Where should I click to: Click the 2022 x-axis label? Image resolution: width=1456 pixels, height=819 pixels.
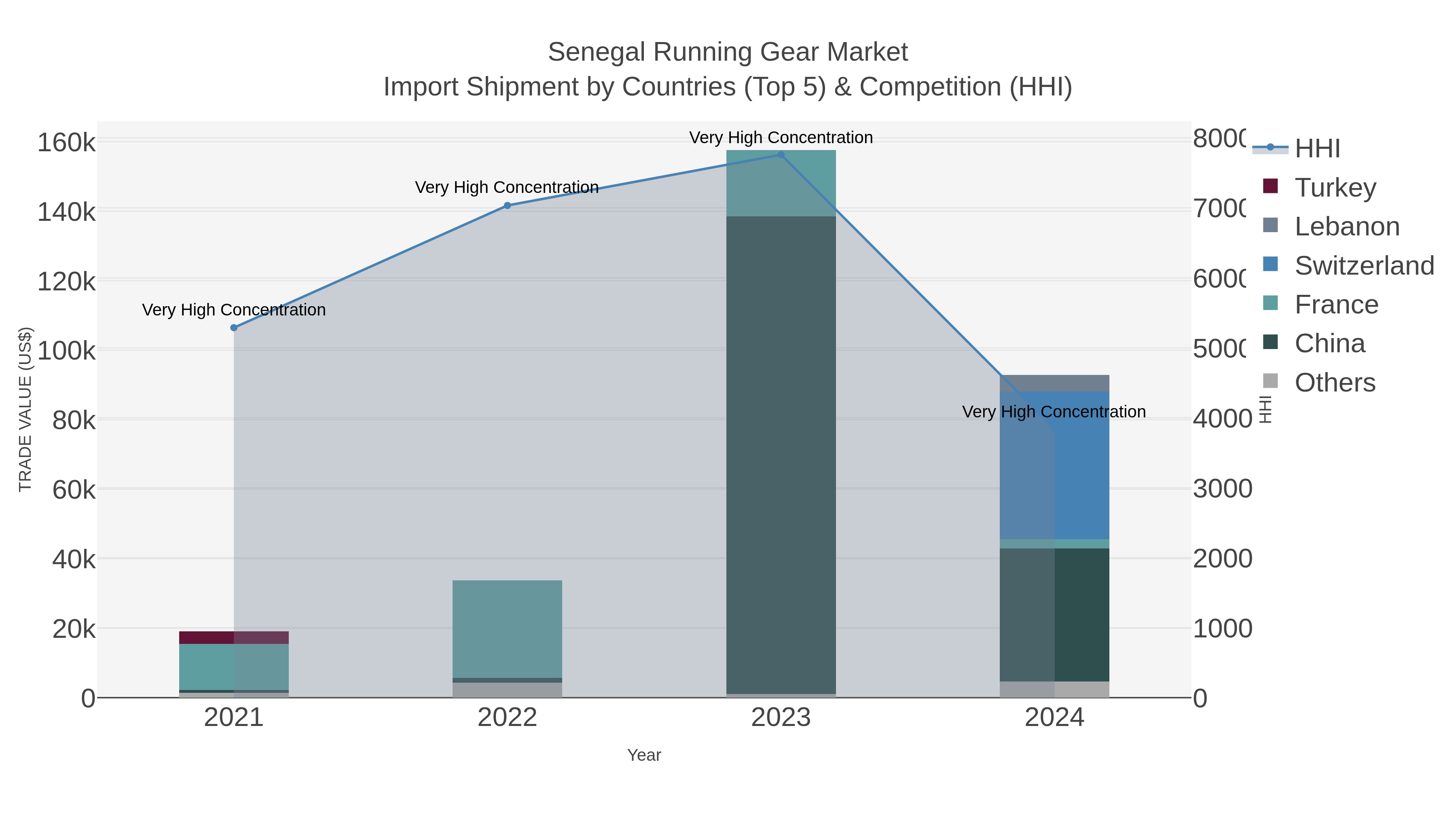click(507, 718)
